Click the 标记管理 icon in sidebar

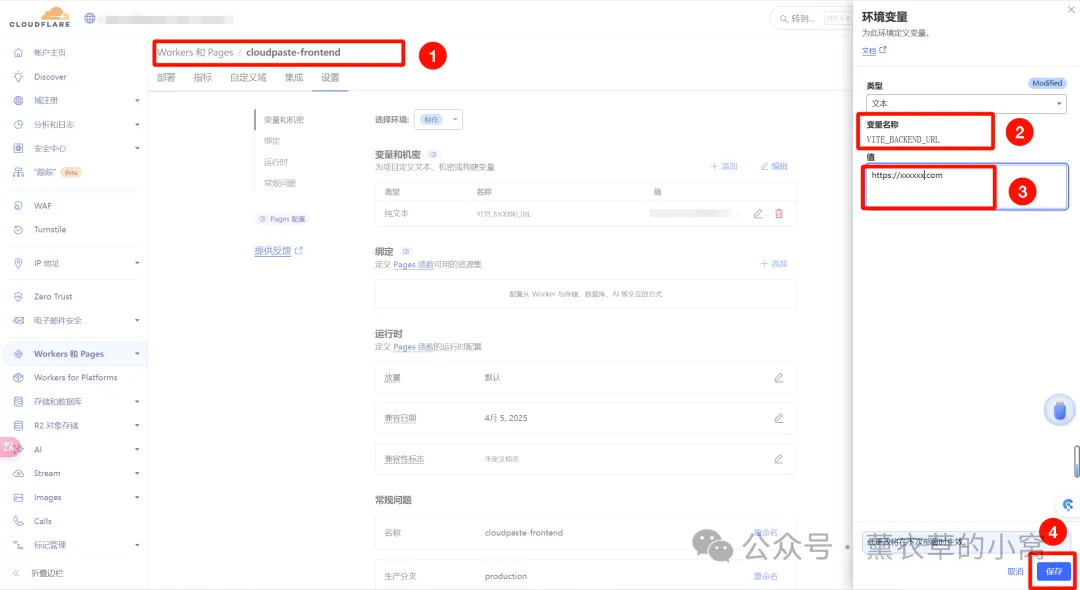pyautogui.click(x=19, y=545)
